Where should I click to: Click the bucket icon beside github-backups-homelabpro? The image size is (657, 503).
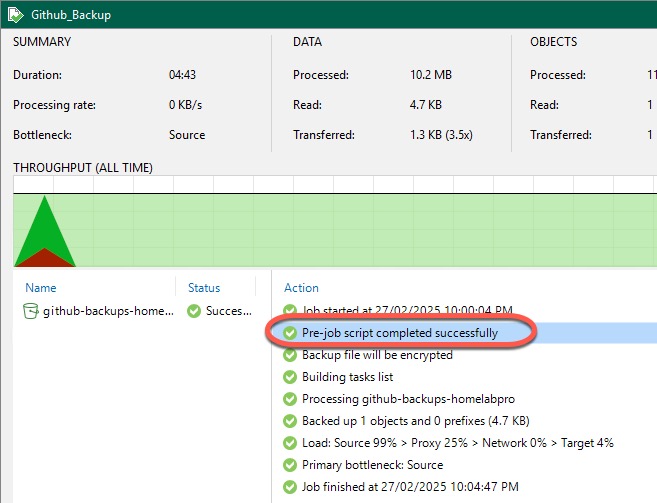[x=31, y=311]
